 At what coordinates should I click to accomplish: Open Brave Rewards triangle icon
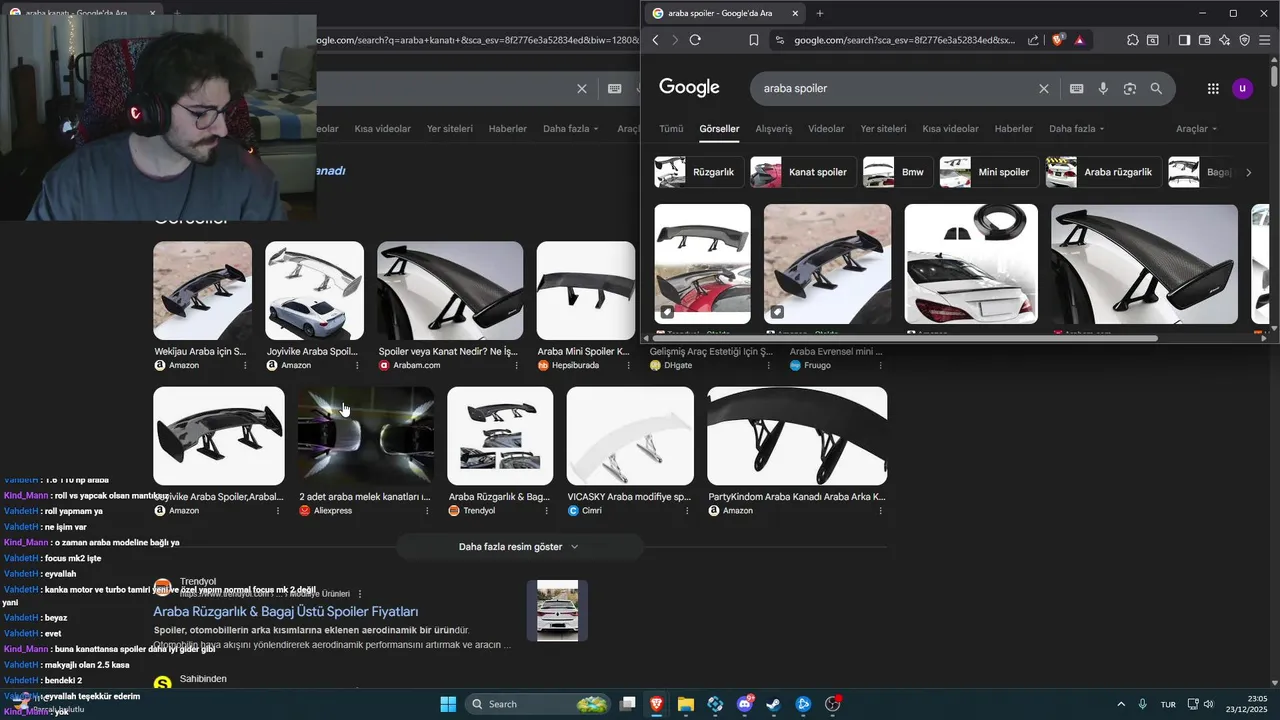pyautogui.click(x=1079, y=40)
